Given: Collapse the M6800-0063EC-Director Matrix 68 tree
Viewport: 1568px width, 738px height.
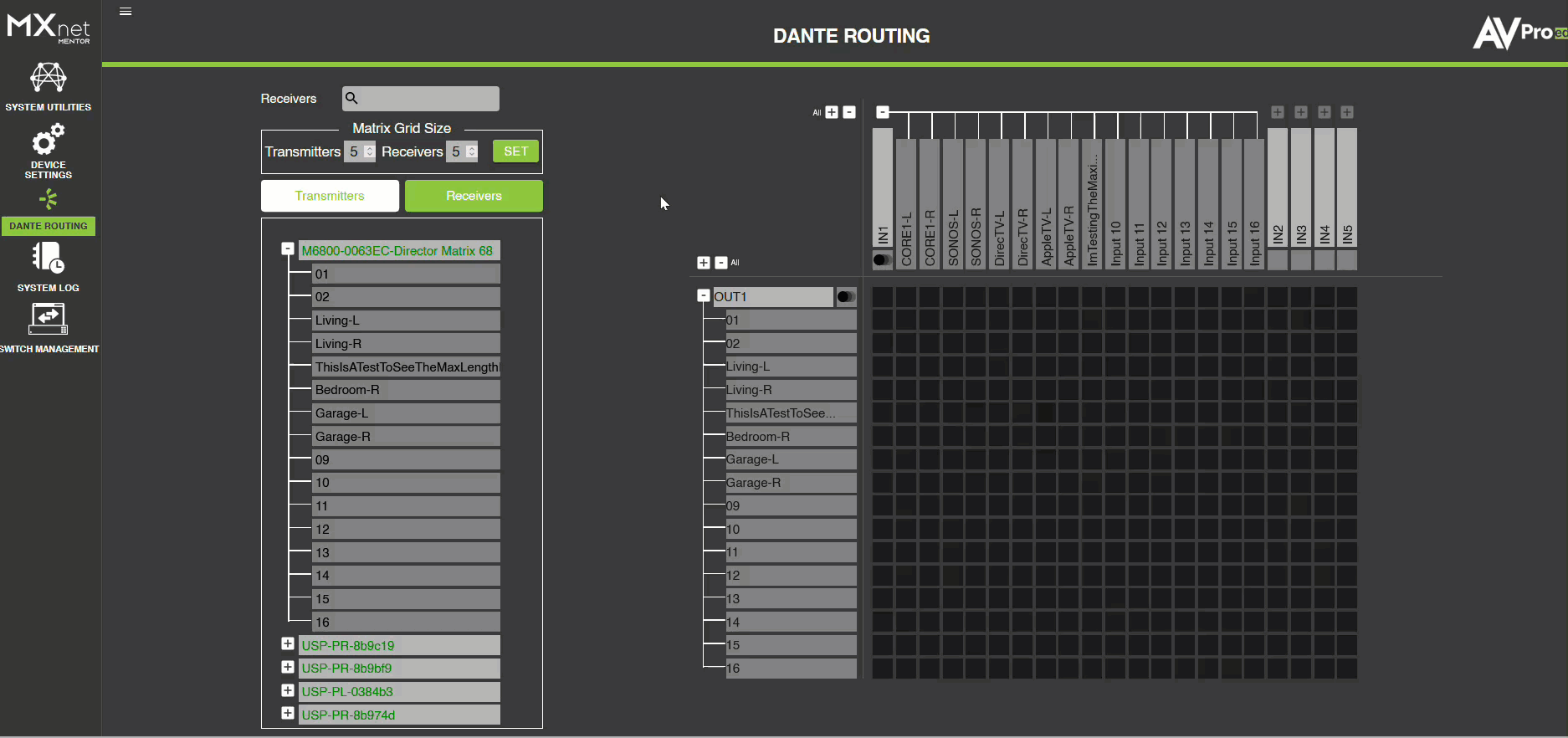Looking at the screenshot, I should pos(288,249).
